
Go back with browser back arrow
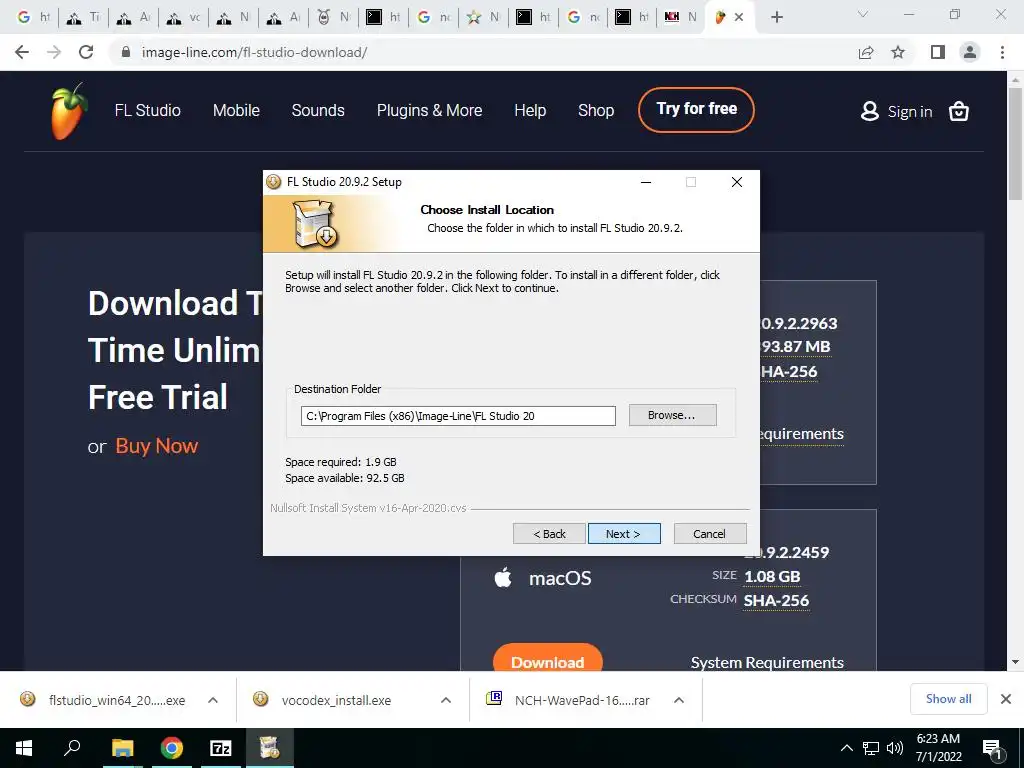tap(22, 52)
